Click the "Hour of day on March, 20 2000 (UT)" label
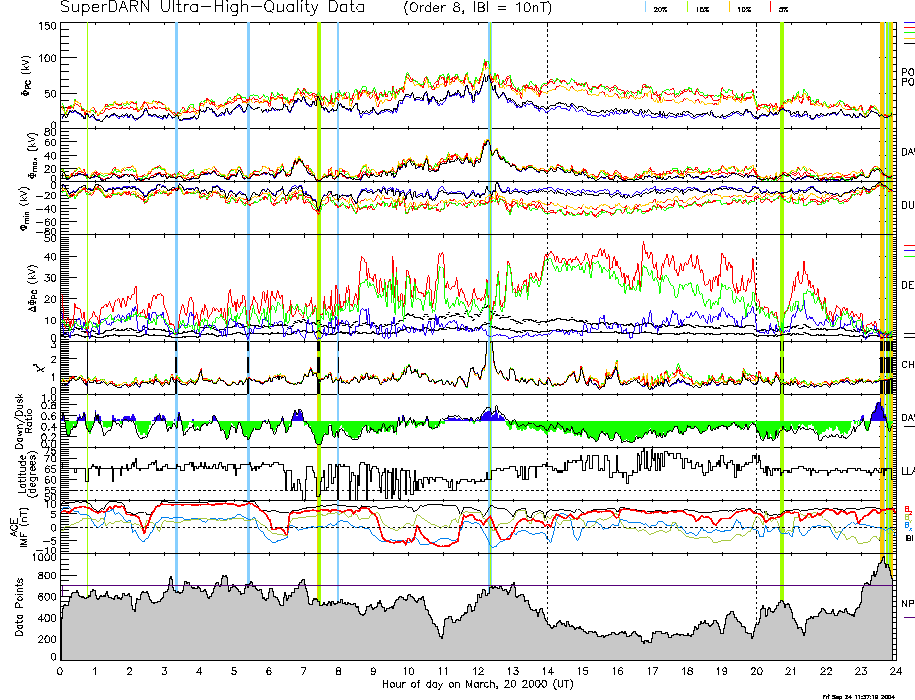The height and width of the screenshot is (700, 915). [x=478, y=685]
